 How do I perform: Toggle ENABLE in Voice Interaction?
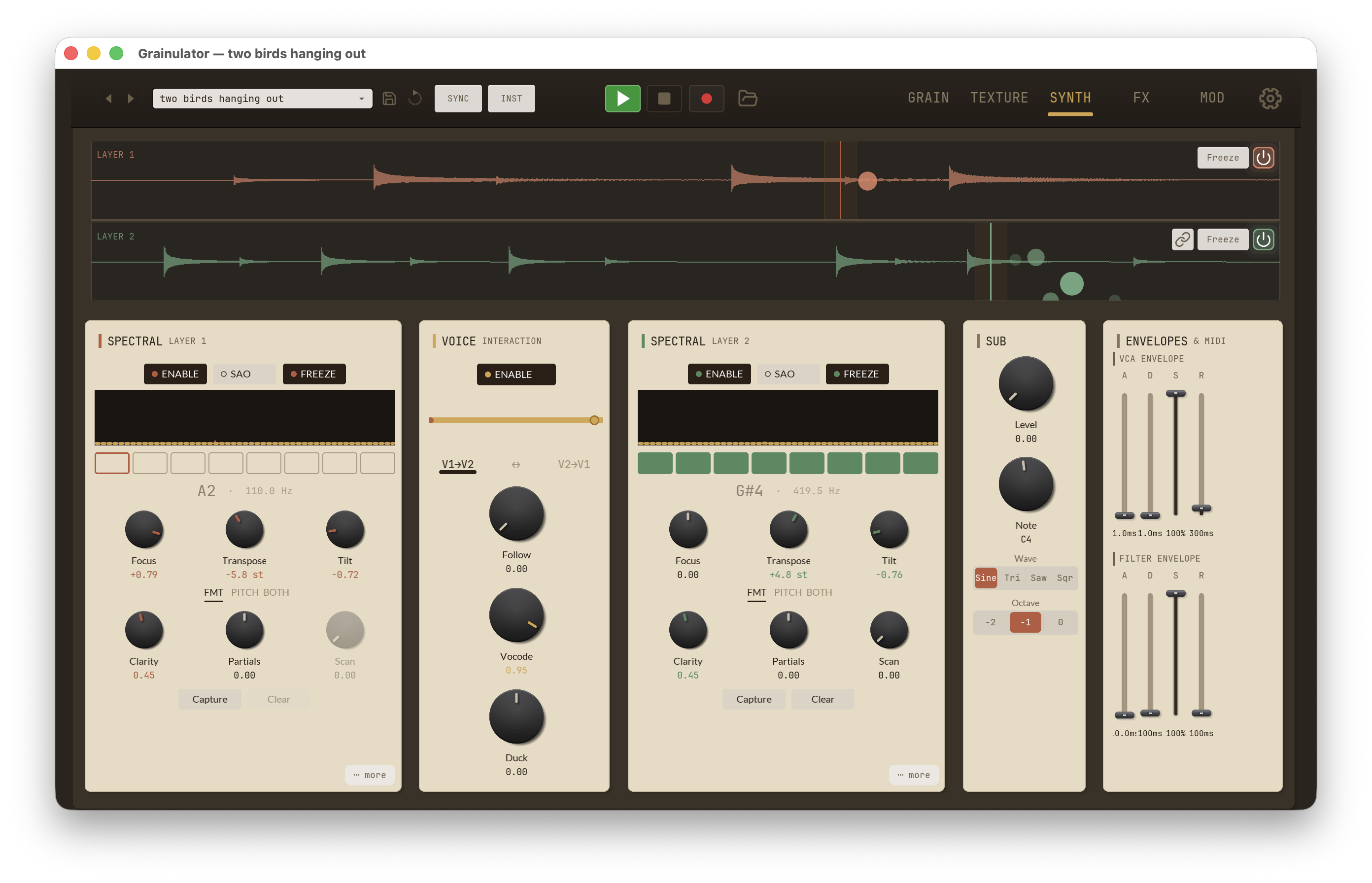516,374
